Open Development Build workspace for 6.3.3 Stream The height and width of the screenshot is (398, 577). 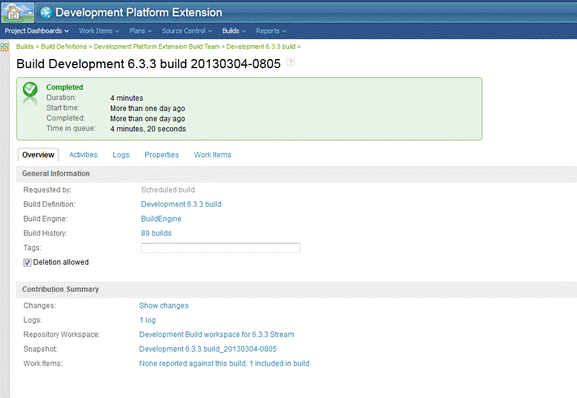click(217, 334)
